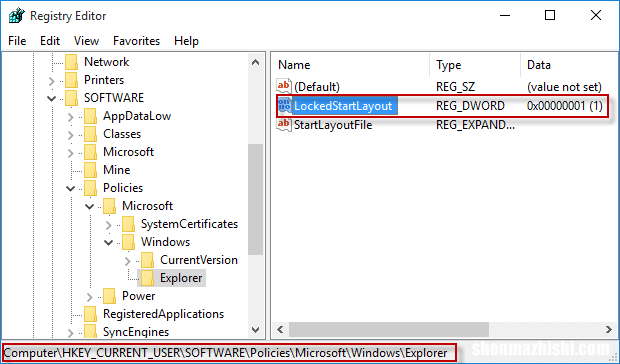Viewport: 620px width, 364px height.
Task: Collapse the Microsoft key under Policies
Action: click(x=89, y=206)
